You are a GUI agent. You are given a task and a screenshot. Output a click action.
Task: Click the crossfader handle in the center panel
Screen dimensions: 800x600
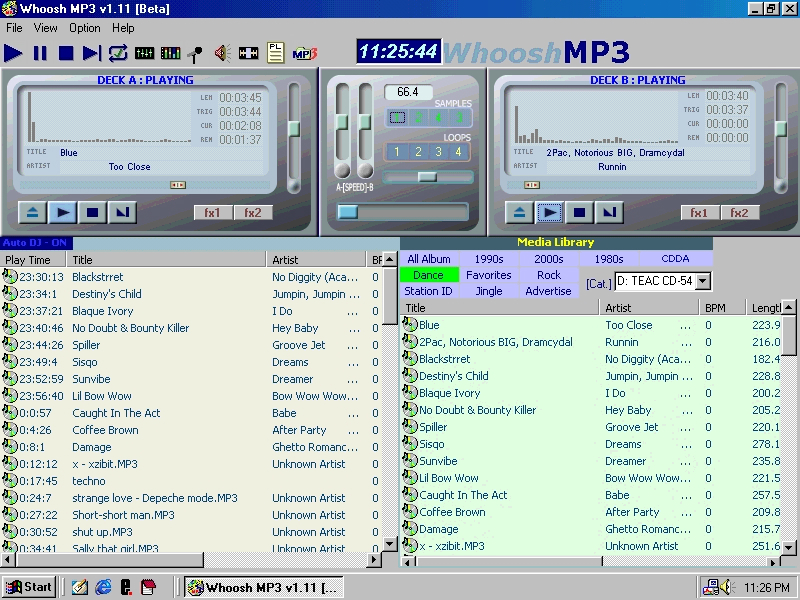pos(347,212)
